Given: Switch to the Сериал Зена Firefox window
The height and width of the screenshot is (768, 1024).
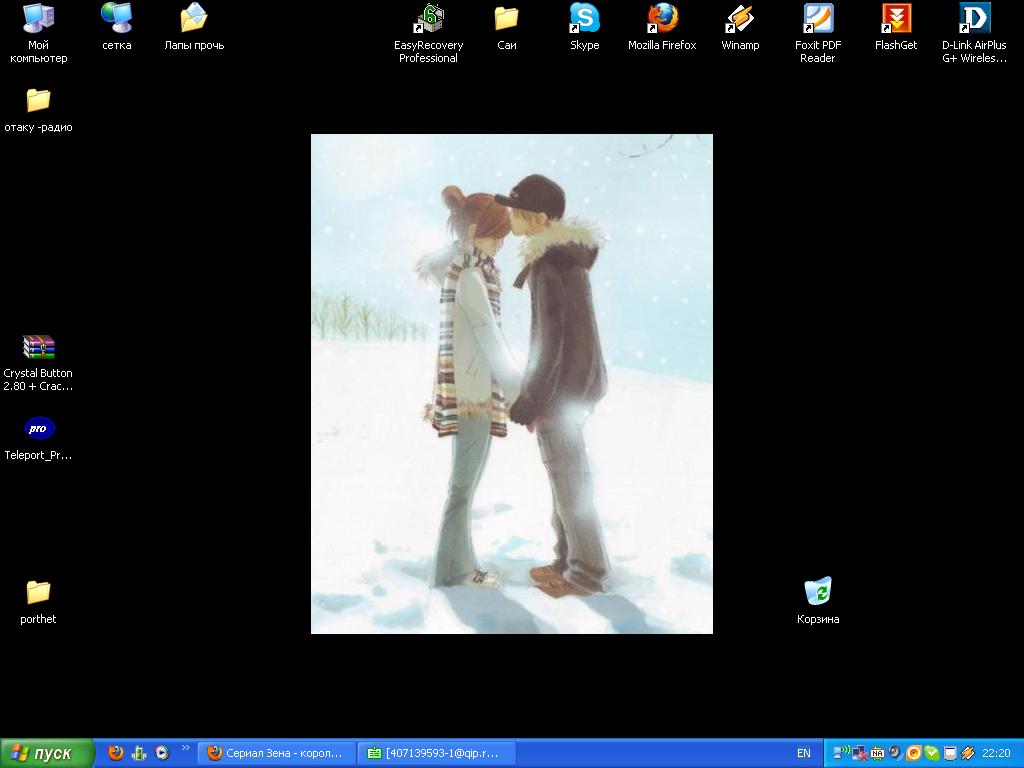Looking at the screenshot, I should pos(276,753).
